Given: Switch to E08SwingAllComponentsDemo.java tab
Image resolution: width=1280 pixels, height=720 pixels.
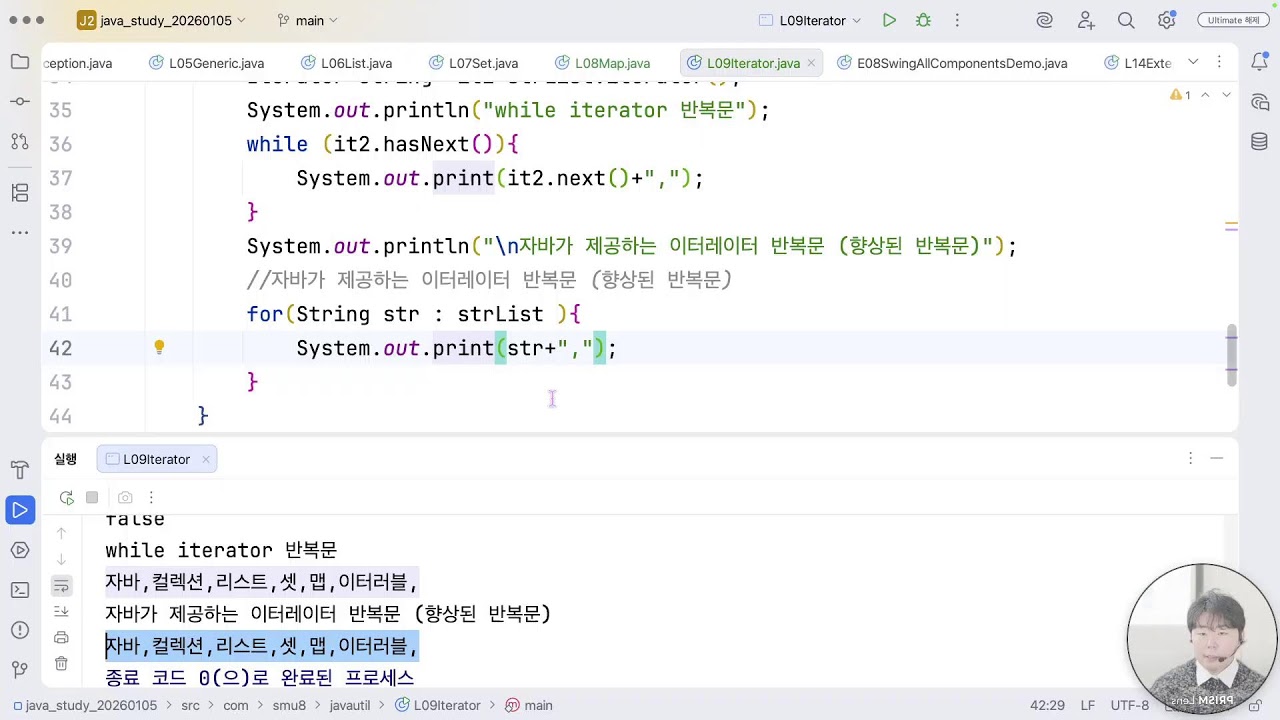Looking at the screenshot, I should (x=952, y=63).
